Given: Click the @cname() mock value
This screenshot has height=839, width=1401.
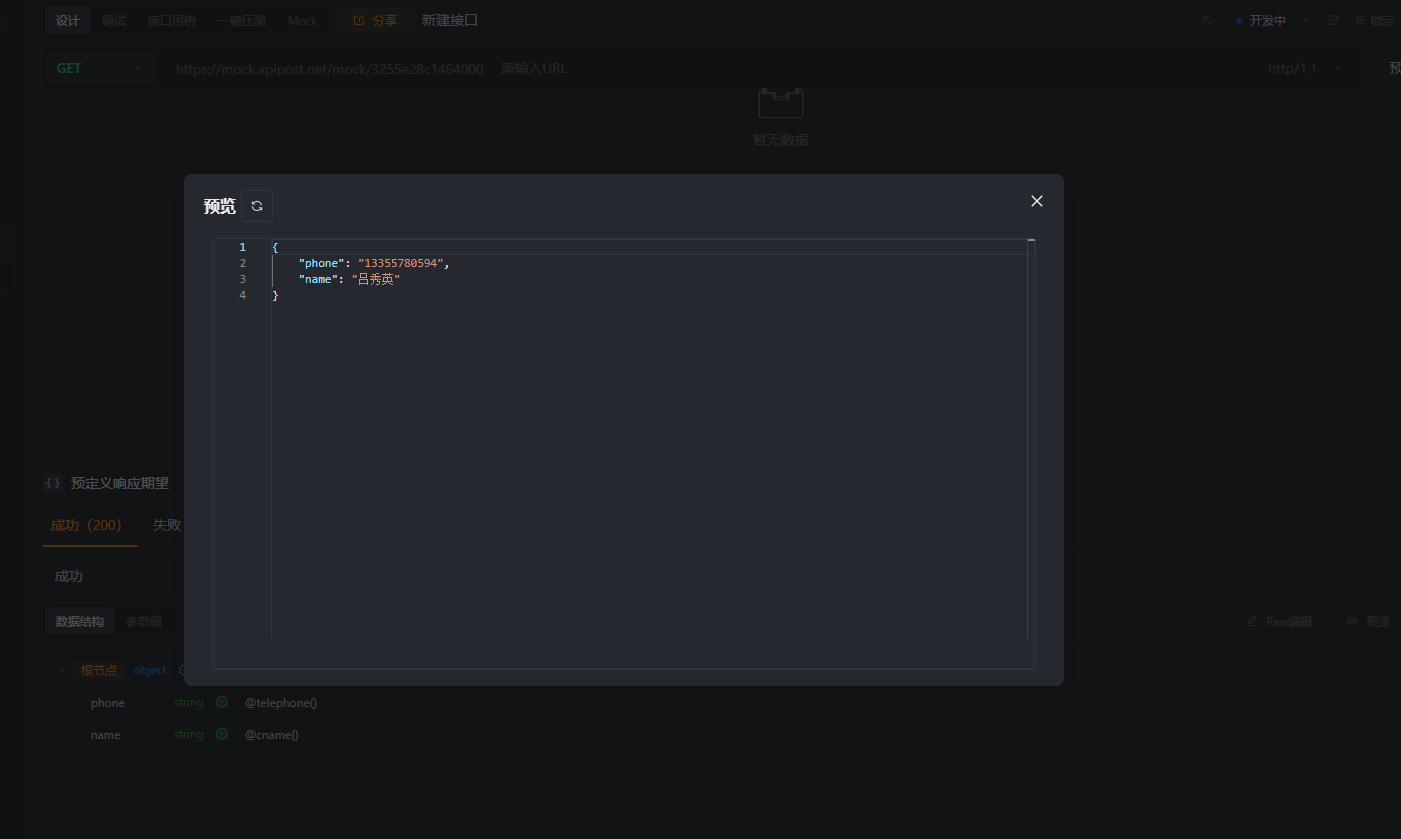Looking at the screenshot, I should coord(272,735).
